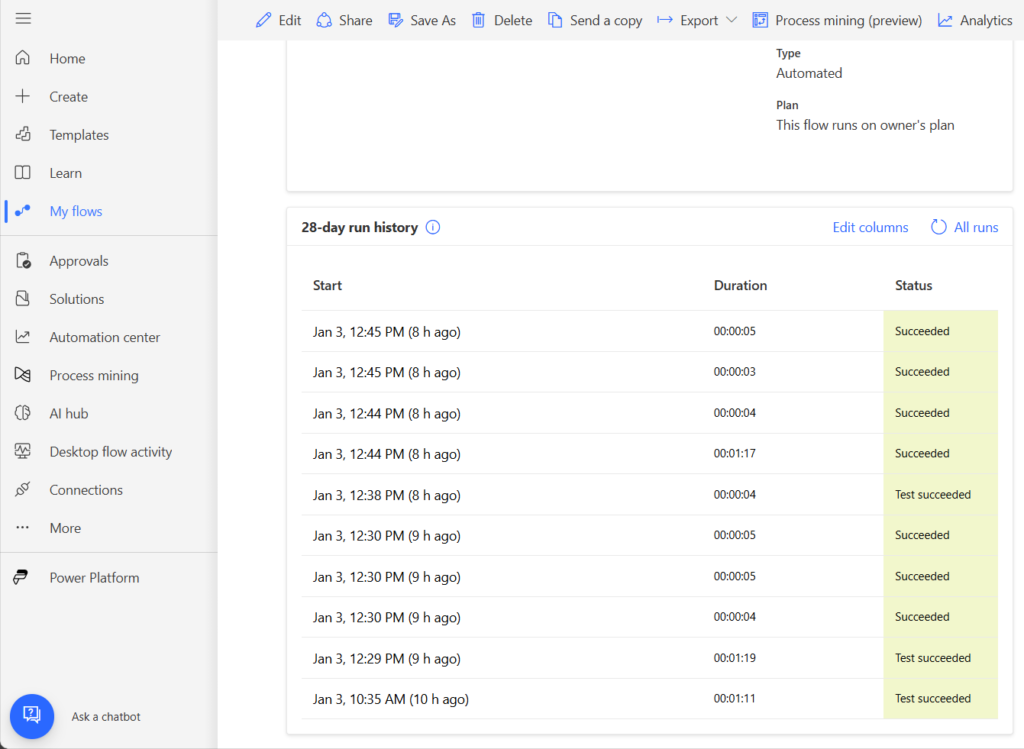1024x749 pixels.
Task: Click the Learn book icon
Action: point(23,173)
